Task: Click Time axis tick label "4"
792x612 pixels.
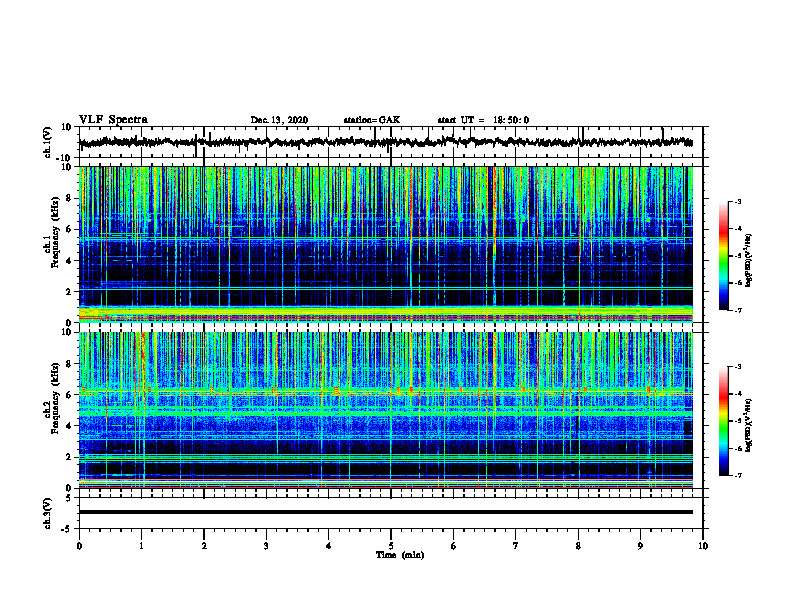Action: (328, 546)
